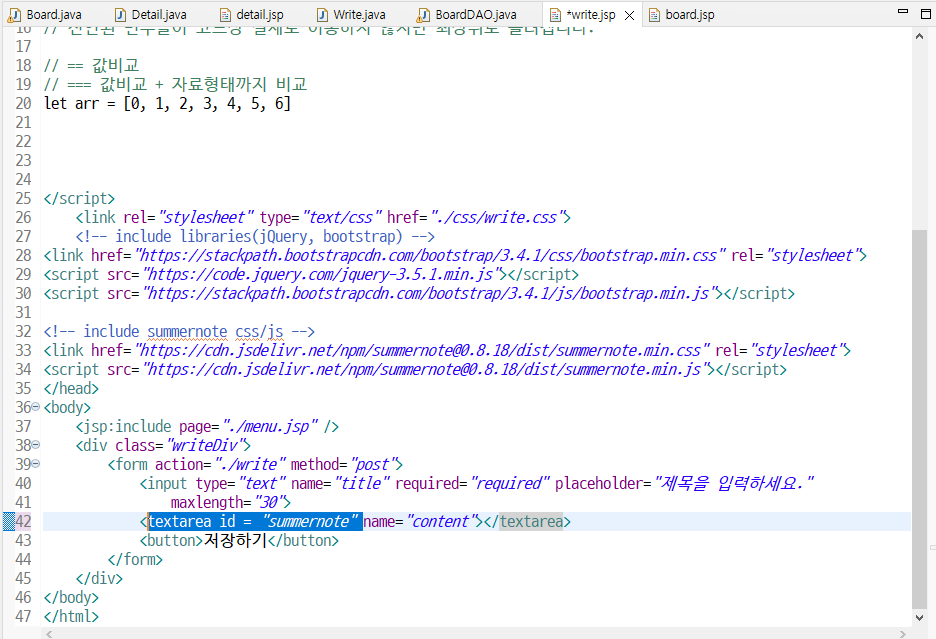Image resolution: width=936 pixels, height=639 pixels.
Task: Select the *write.jsp tab
Action: 591,14
